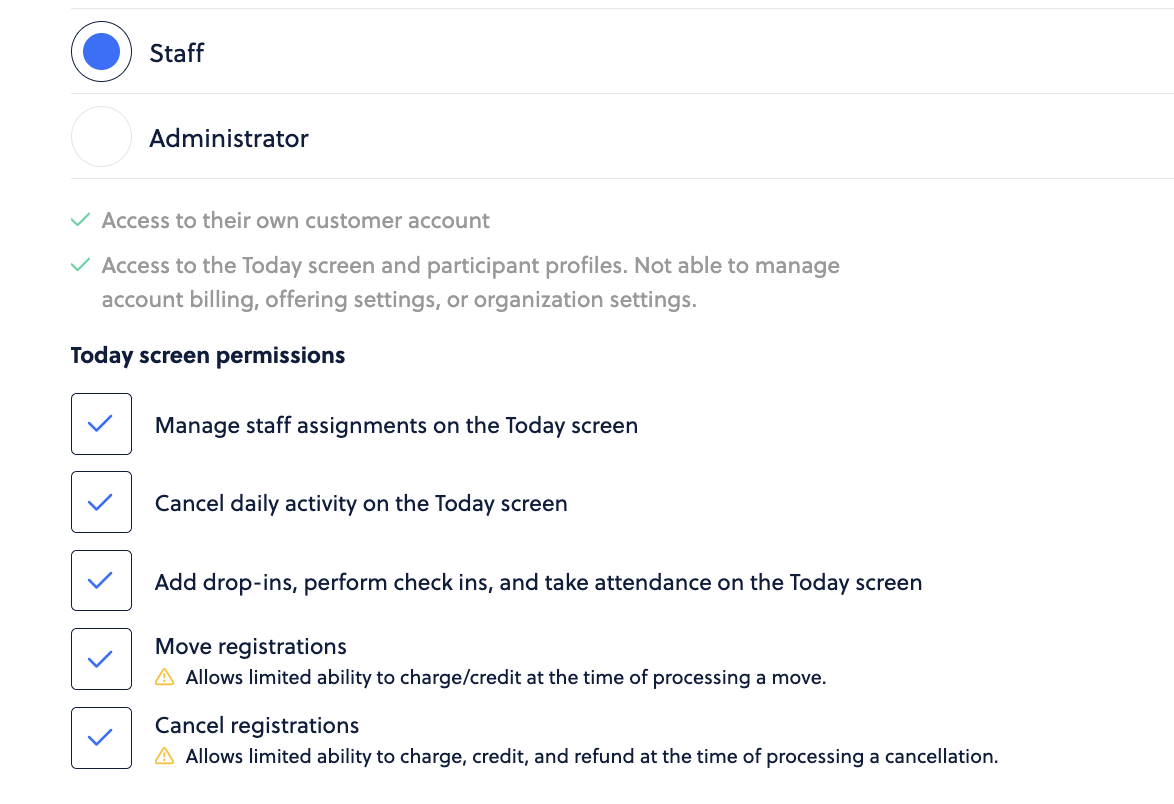Disable the Cancel registrations checkbox

coord(102,737)
